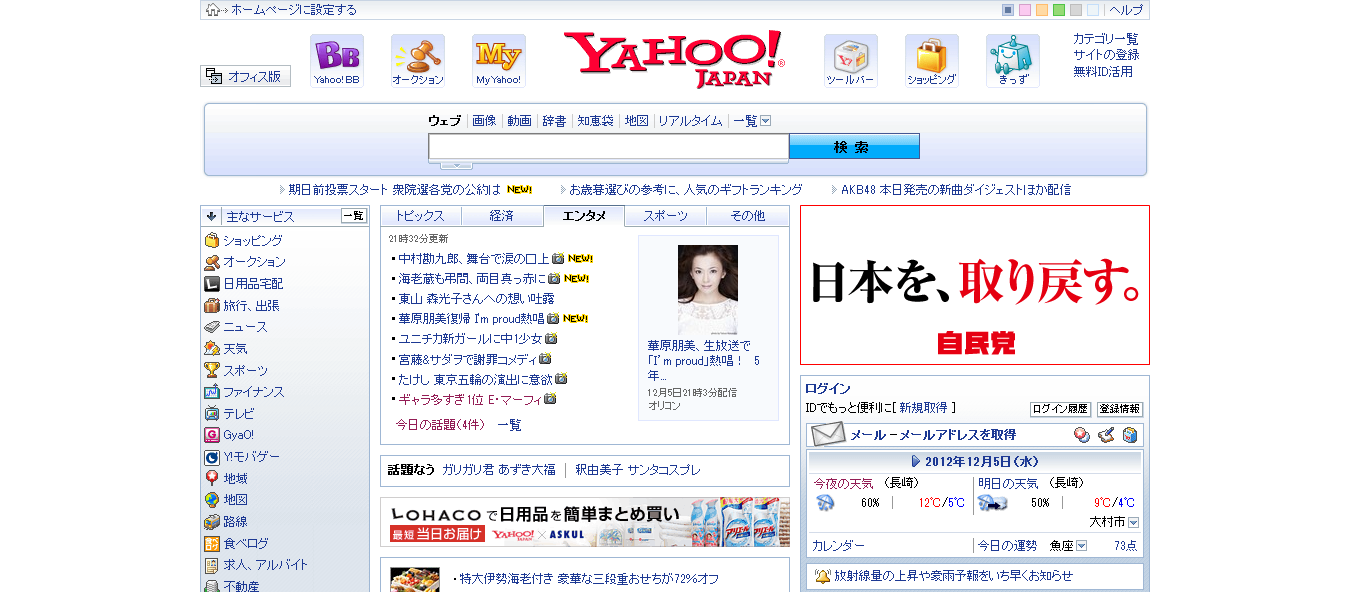Switch to the 経済 tab
1349x592 pixels.
pos(502,216)
